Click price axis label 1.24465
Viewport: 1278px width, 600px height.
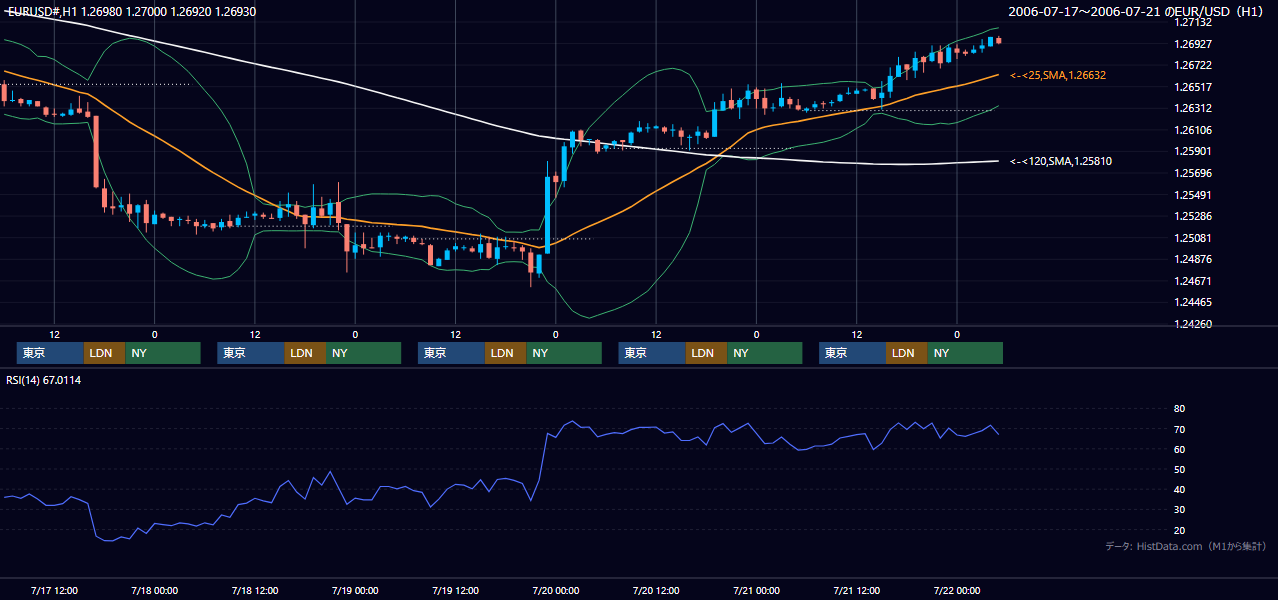(1194, 302)
